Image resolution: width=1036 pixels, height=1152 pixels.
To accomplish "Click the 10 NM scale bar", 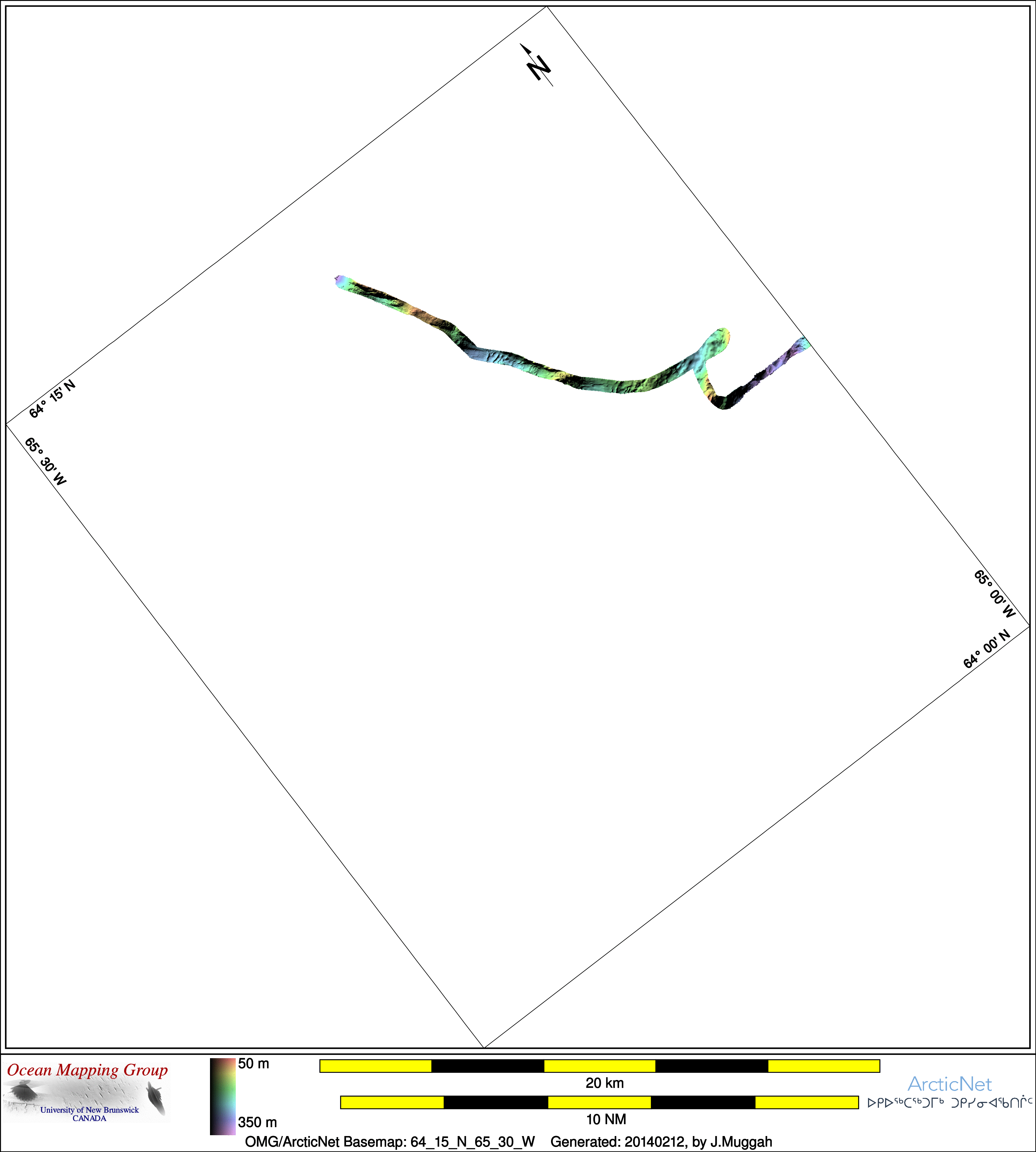I will tap(599, 1102).
